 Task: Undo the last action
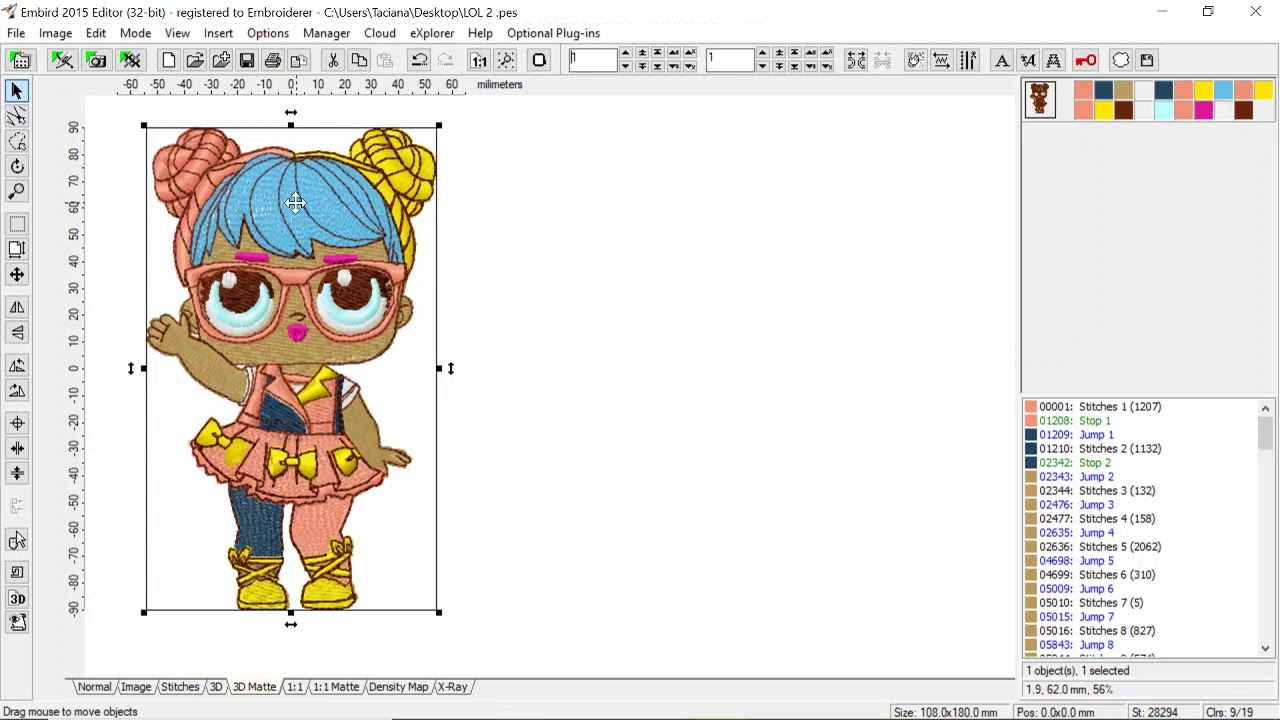pyautogui.click(x=419, y=61)
